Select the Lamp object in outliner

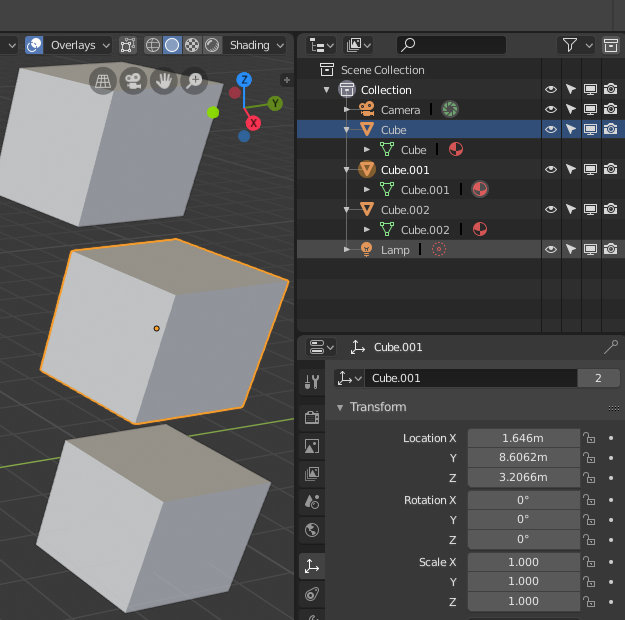pyautogui.click(x=395, y=250)
